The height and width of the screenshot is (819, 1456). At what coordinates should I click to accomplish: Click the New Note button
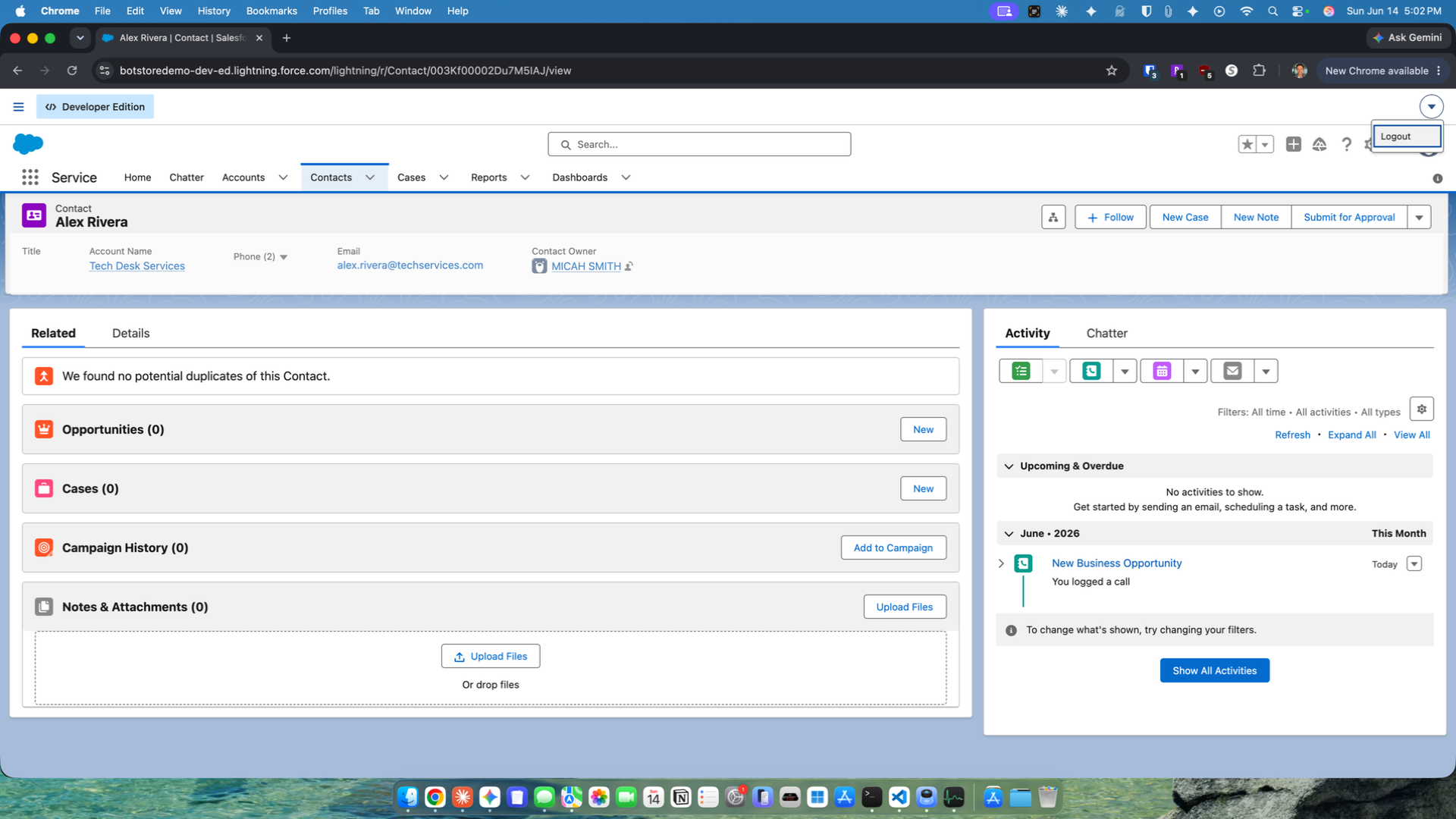pyautogui.click(x=1256, y=217)
